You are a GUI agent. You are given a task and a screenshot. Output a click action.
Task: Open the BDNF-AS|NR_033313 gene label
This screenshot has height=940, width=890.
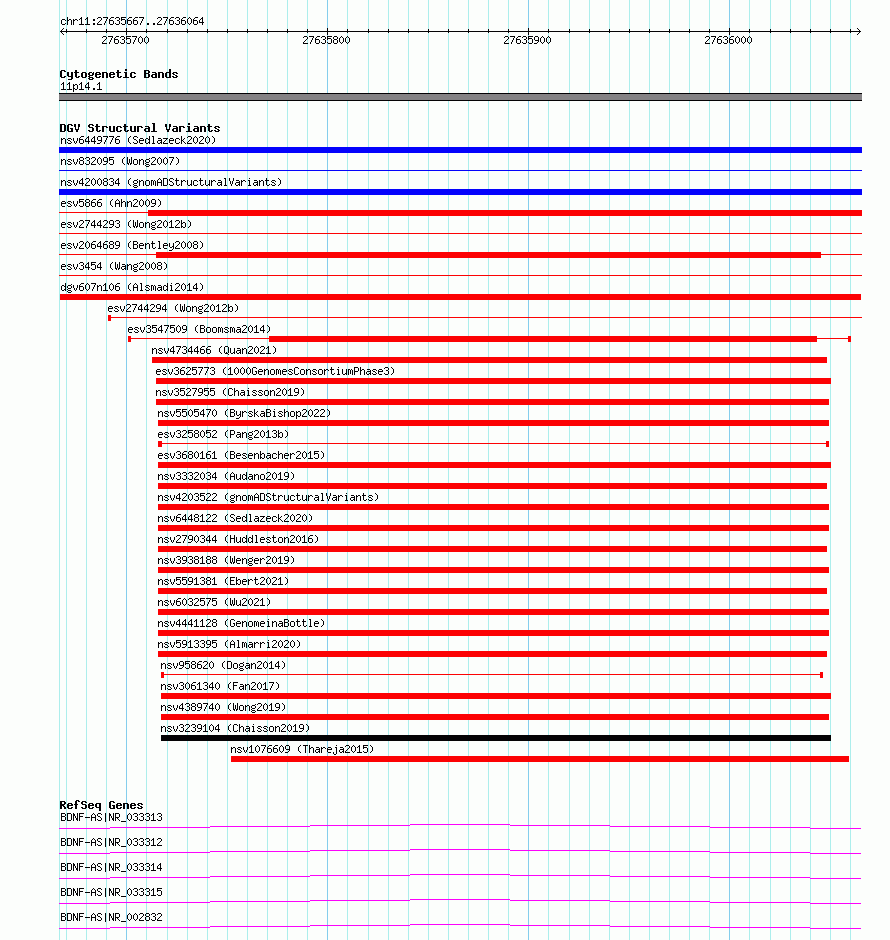pos(111,817)
